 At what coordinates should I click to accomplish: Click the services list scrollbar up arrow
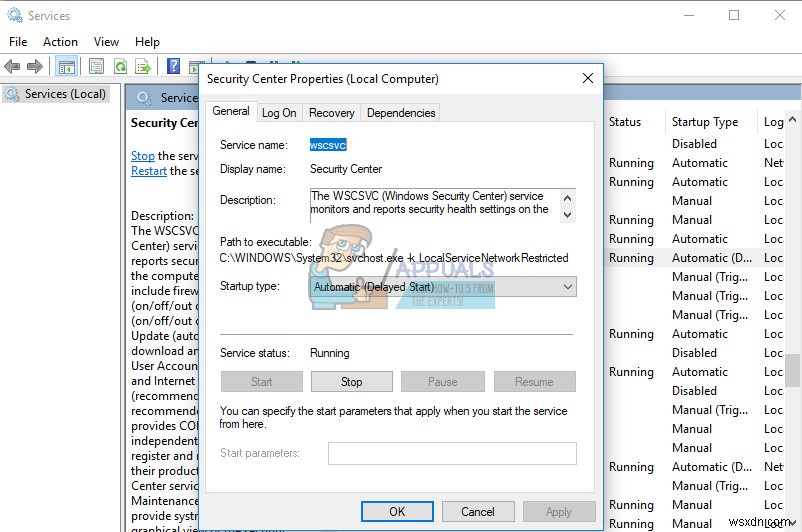792,120
